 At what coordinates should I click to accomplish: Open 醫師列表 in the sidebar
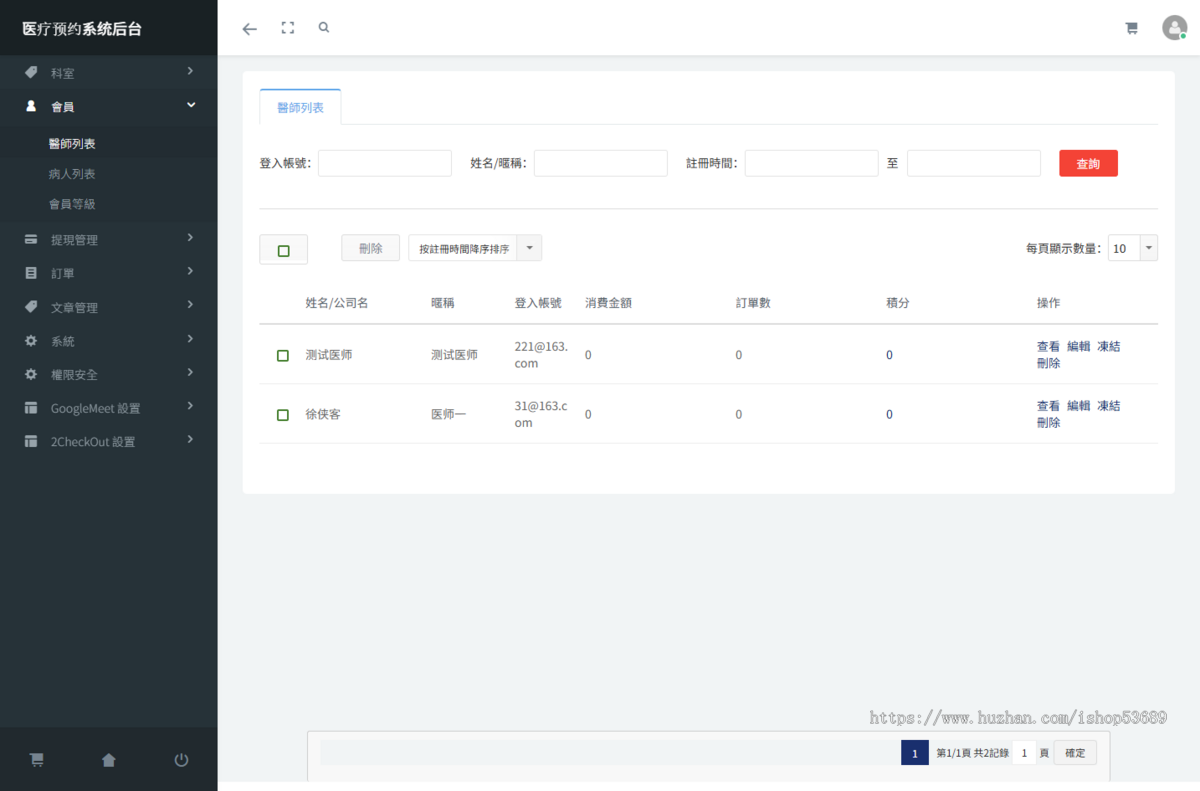click(x=72, y=144)
